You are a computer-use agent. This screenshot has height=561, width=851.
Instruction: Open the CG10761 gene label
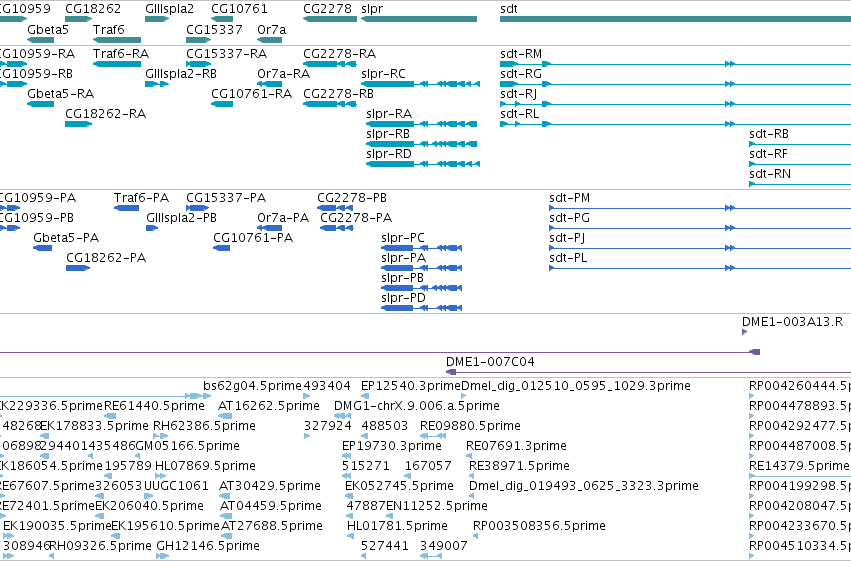click(239, 9)
